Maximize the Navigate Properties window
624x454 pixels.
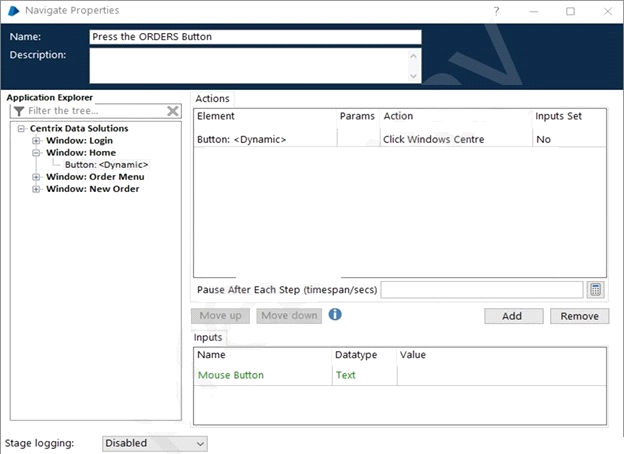point(570,11)
